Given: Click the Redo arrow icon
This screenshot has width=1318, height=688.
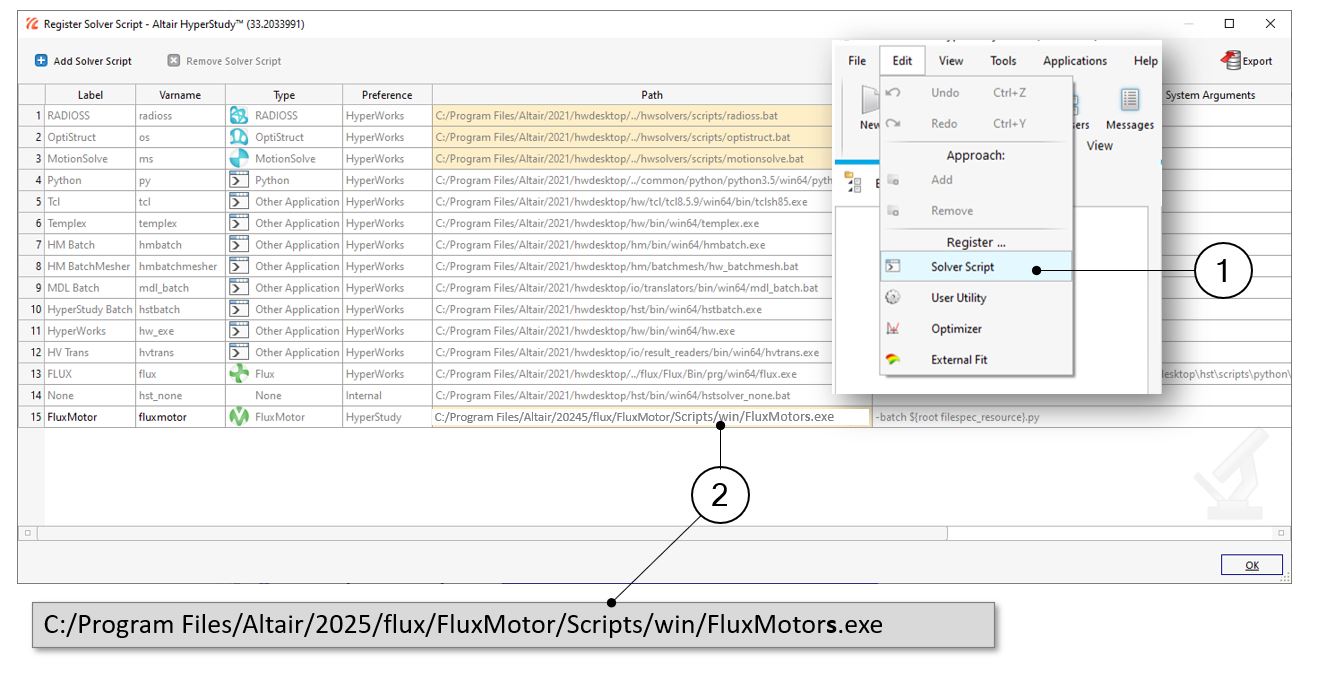Looking at the screenshot, I should coord(894,124).
